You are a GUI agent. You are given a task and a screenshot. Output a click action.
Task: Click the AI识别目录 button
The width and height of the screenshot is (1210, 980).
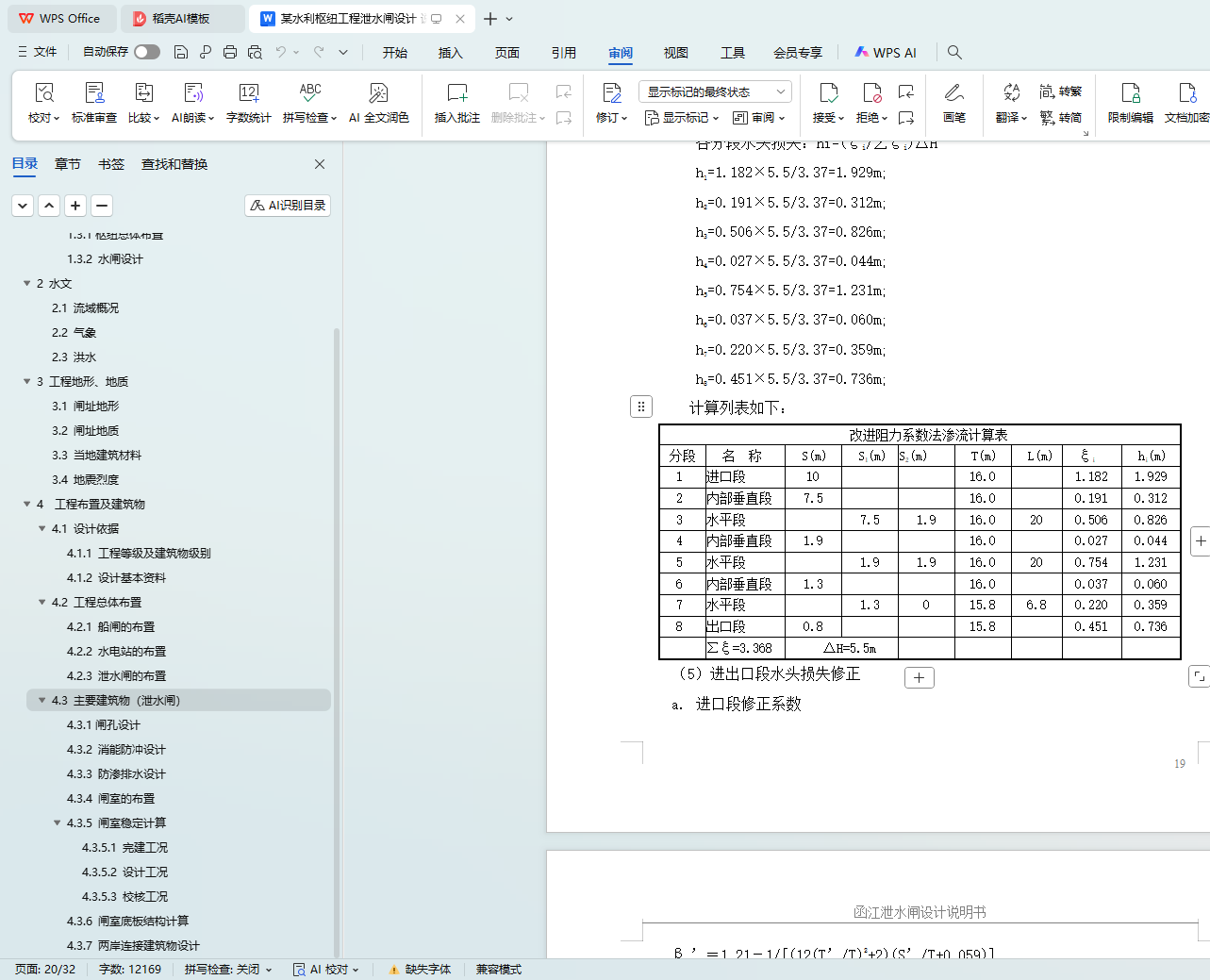288,205
